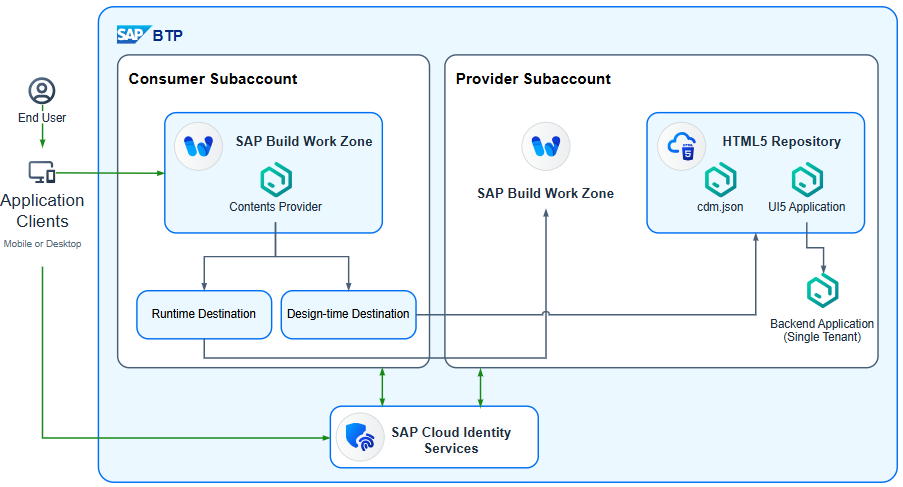Click the HTML5 Repository cloud icon
This screenshot has width=903, height=487.
[682, 146]
